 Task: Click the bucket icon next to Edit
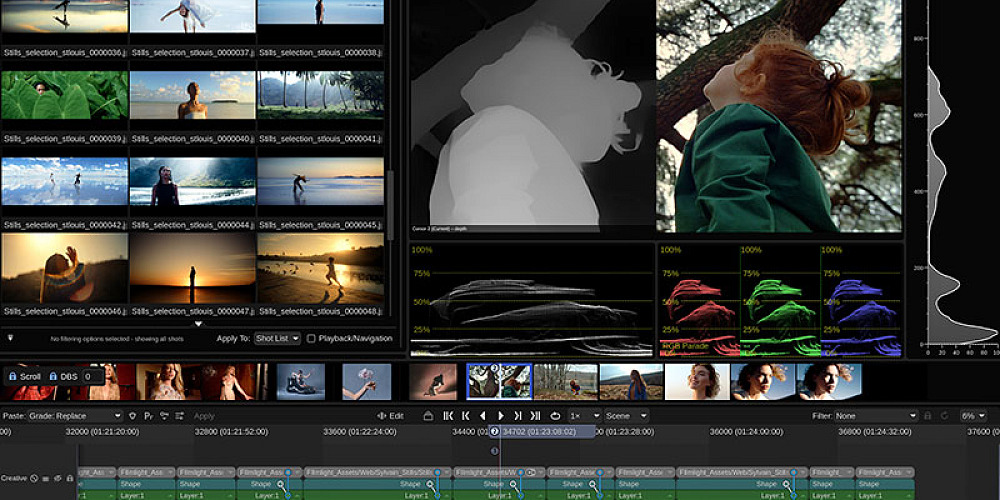429,416
